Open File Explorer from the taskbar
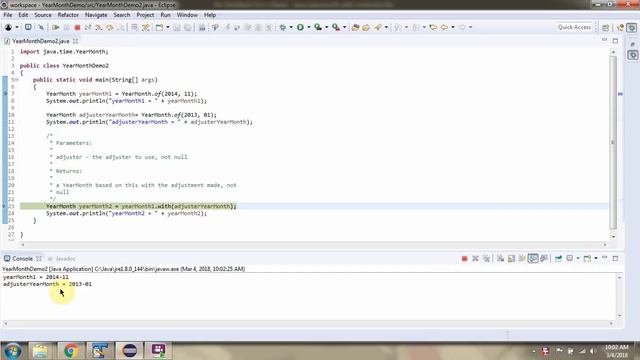The image size is (640, 360). pos(40,351)
